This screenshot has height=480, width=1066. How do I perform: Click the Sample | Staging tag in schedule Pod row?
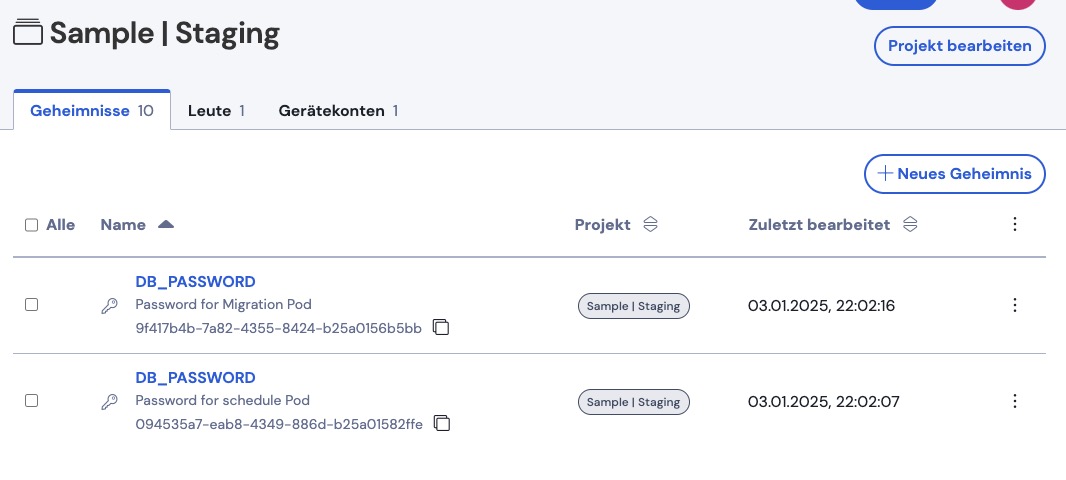click(x=634, y=402)
